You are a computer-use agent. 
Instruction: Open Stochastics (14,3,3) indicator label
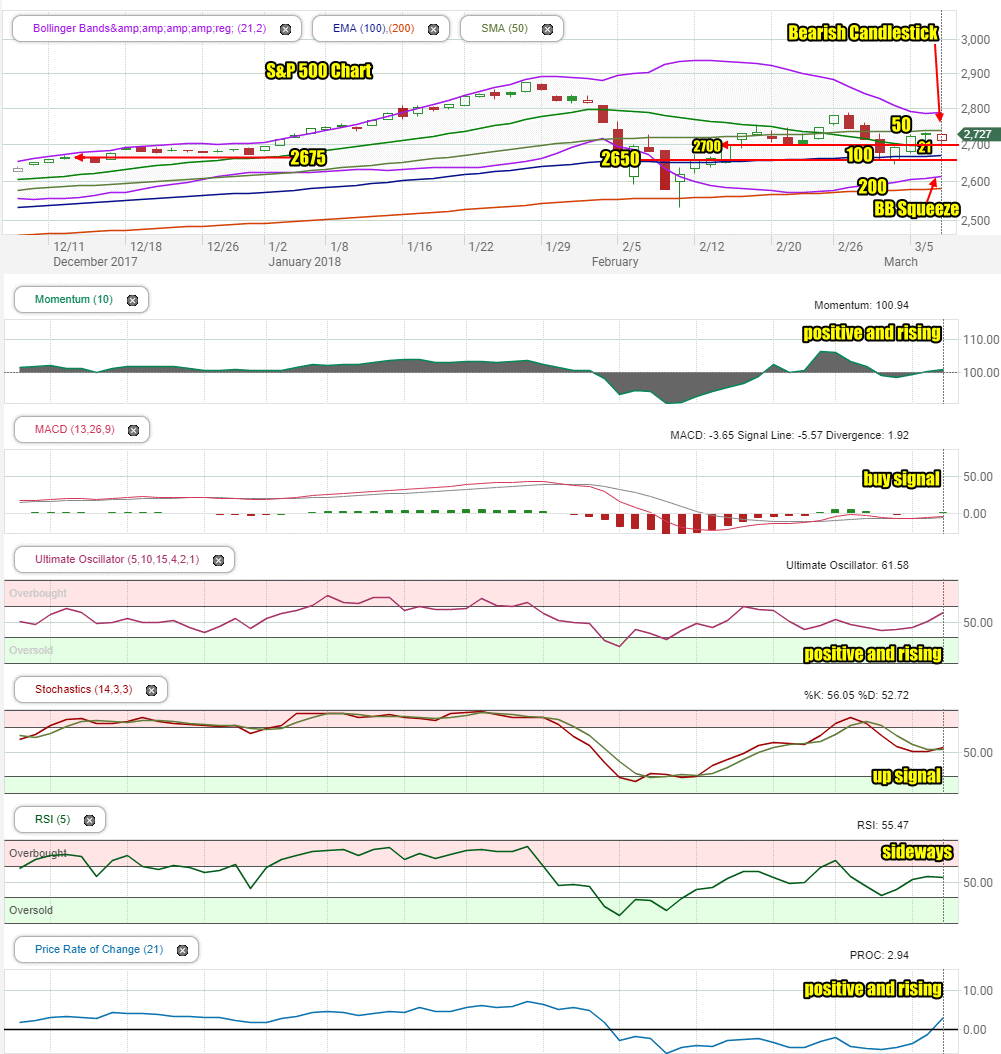83,689
